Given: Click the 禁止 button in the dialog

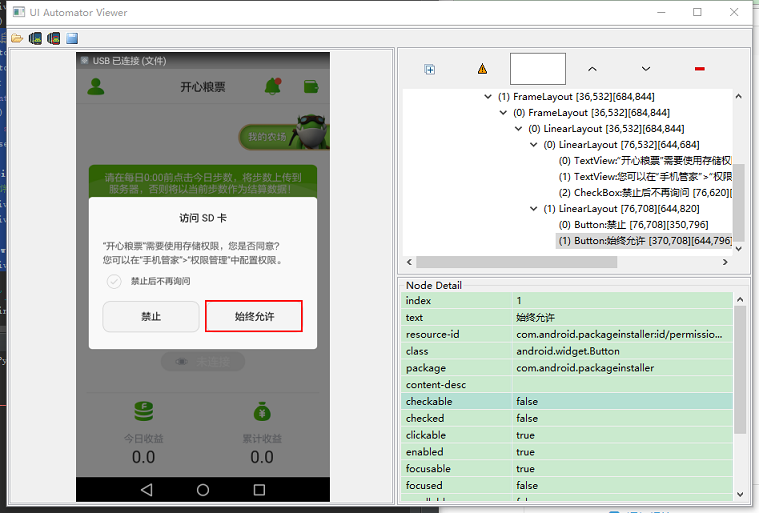Looking at the screenshot, I should pos(151,317).
